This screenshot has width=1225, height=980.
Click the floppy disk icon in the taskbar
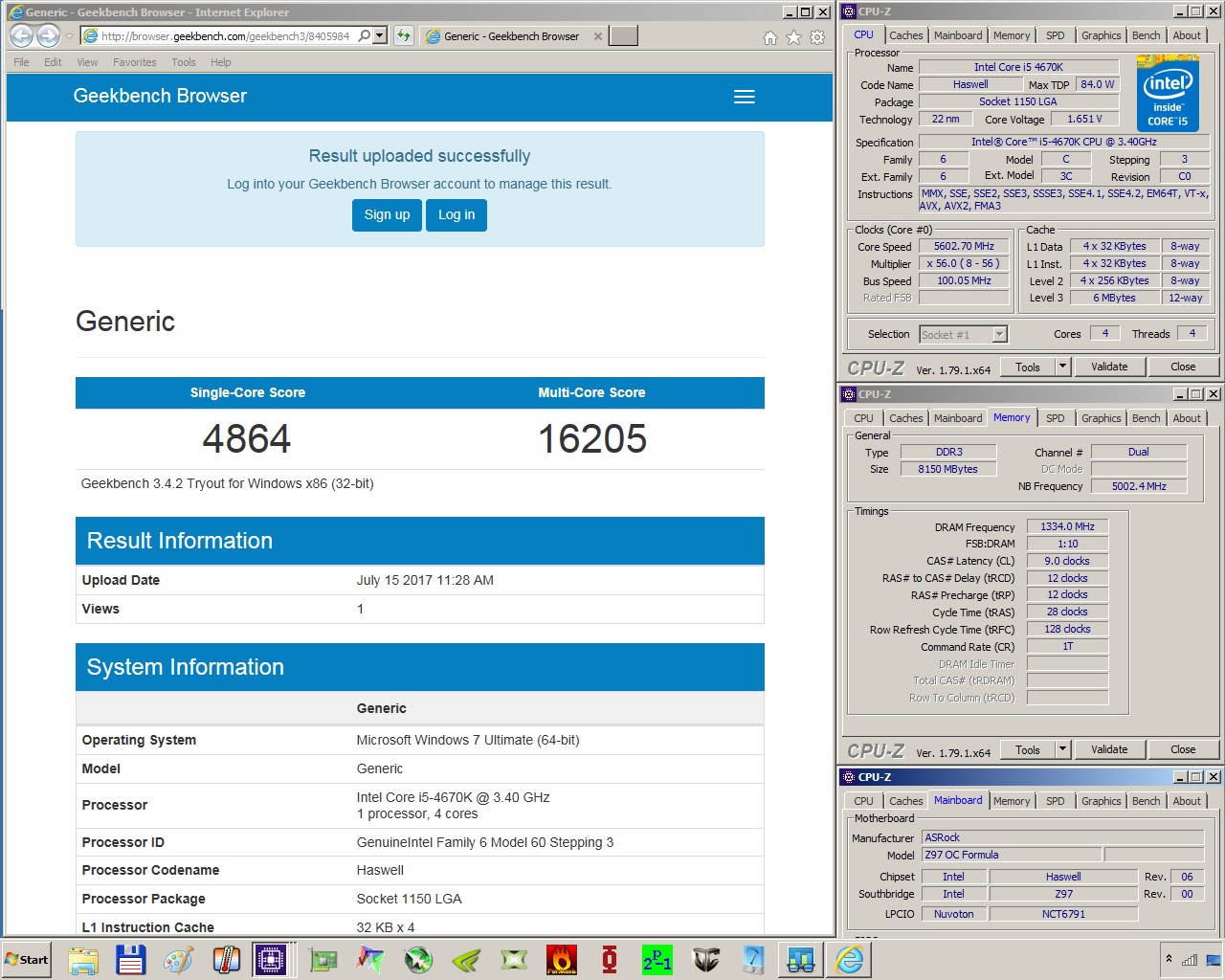pos(130,960)
